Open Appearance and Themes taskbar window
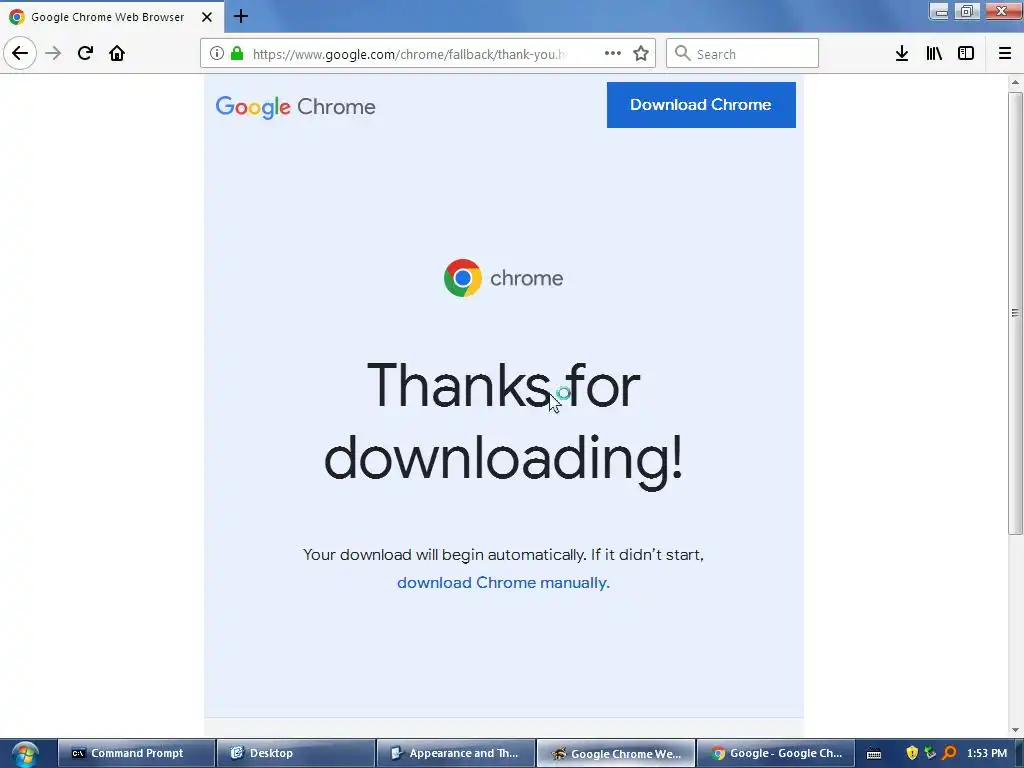Screen dimensions: 1024x768 (x=456, y=753)
